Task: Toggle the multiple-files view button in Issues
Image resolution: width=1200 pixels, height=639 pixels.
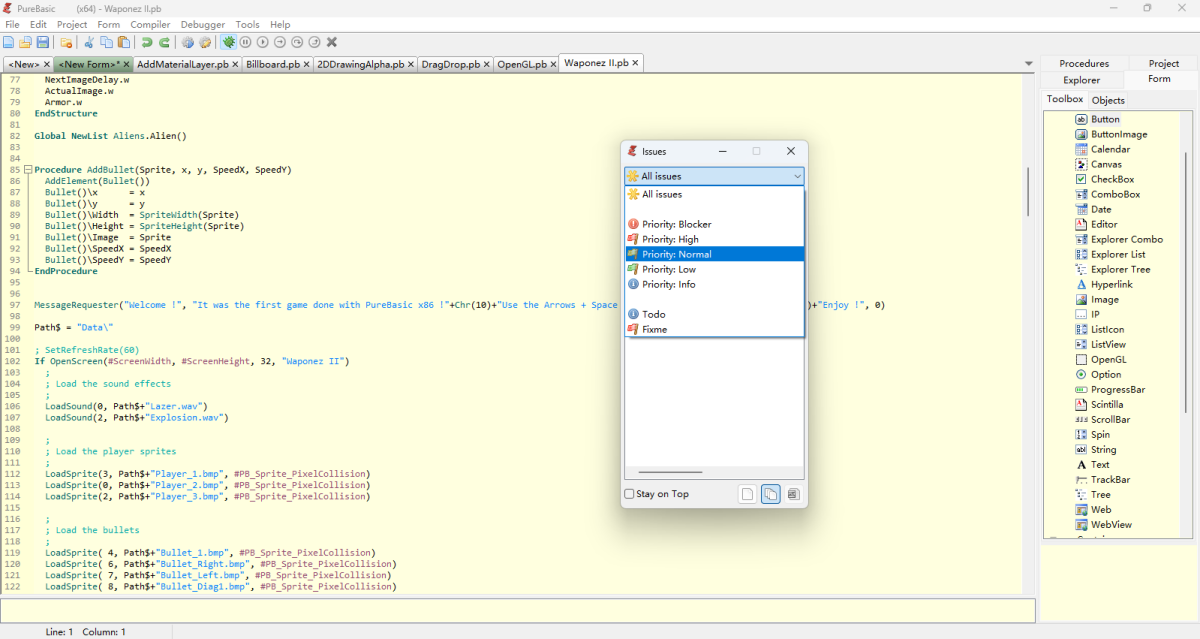Action: tap(770, 494)
